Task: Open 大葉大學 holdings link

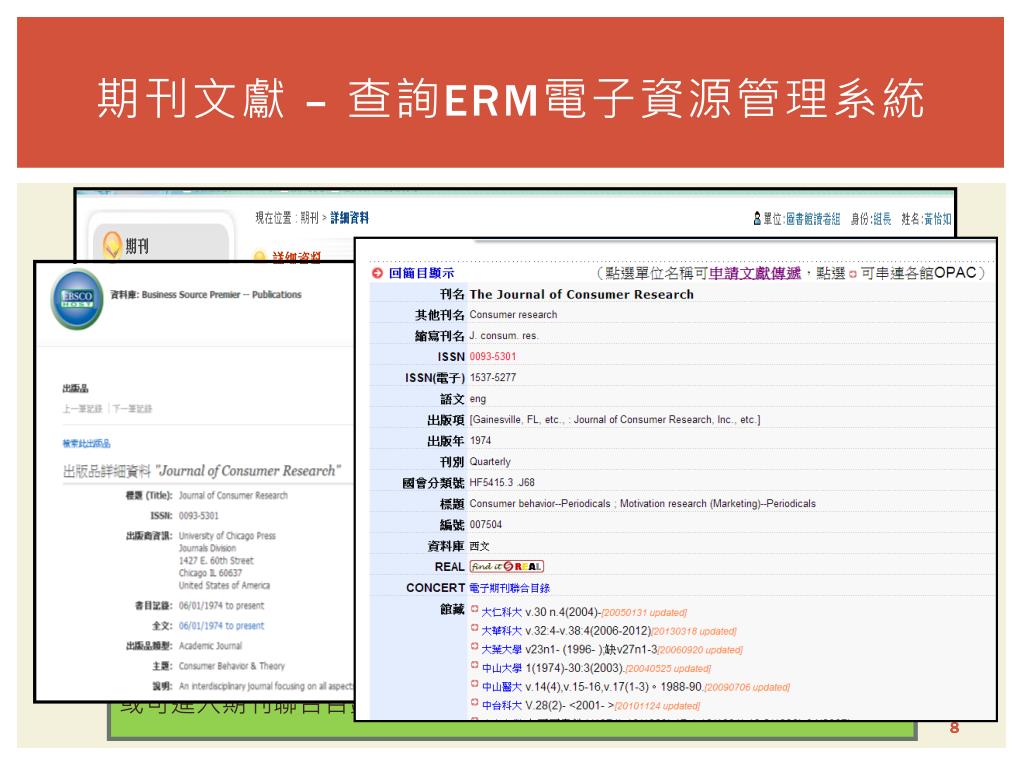Action: pyautogui.click(x=502, y=649)
